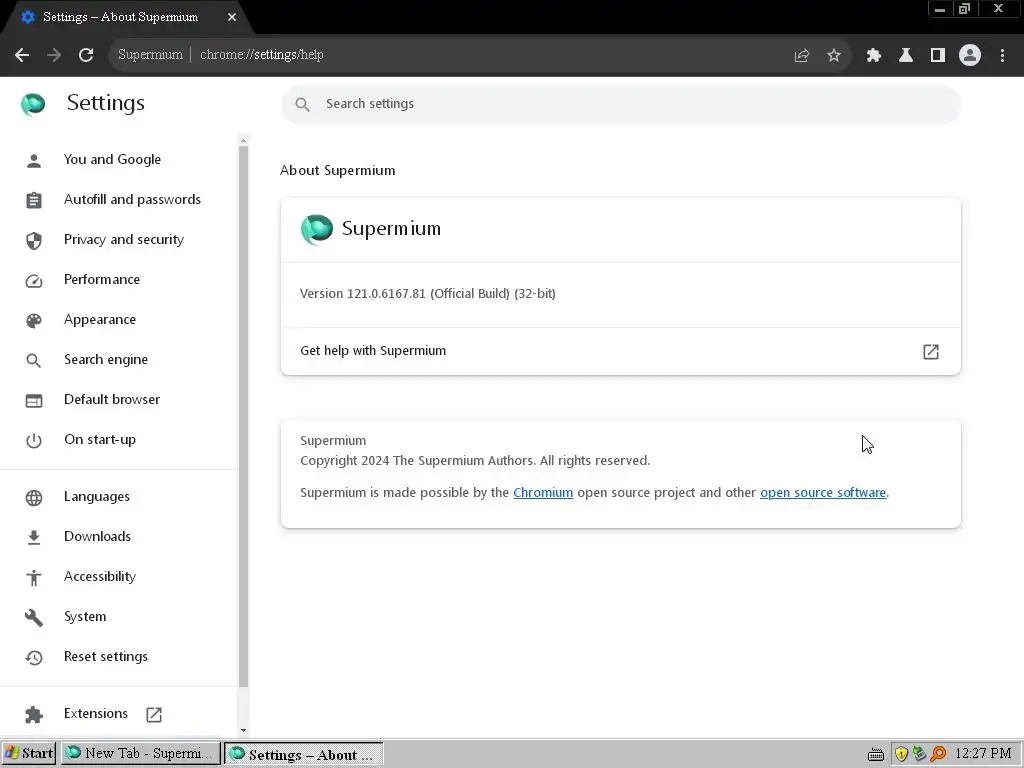The height and width of the screenshot is (768, 1024).
Task: Reload the settings page
Action: (86, 55)
